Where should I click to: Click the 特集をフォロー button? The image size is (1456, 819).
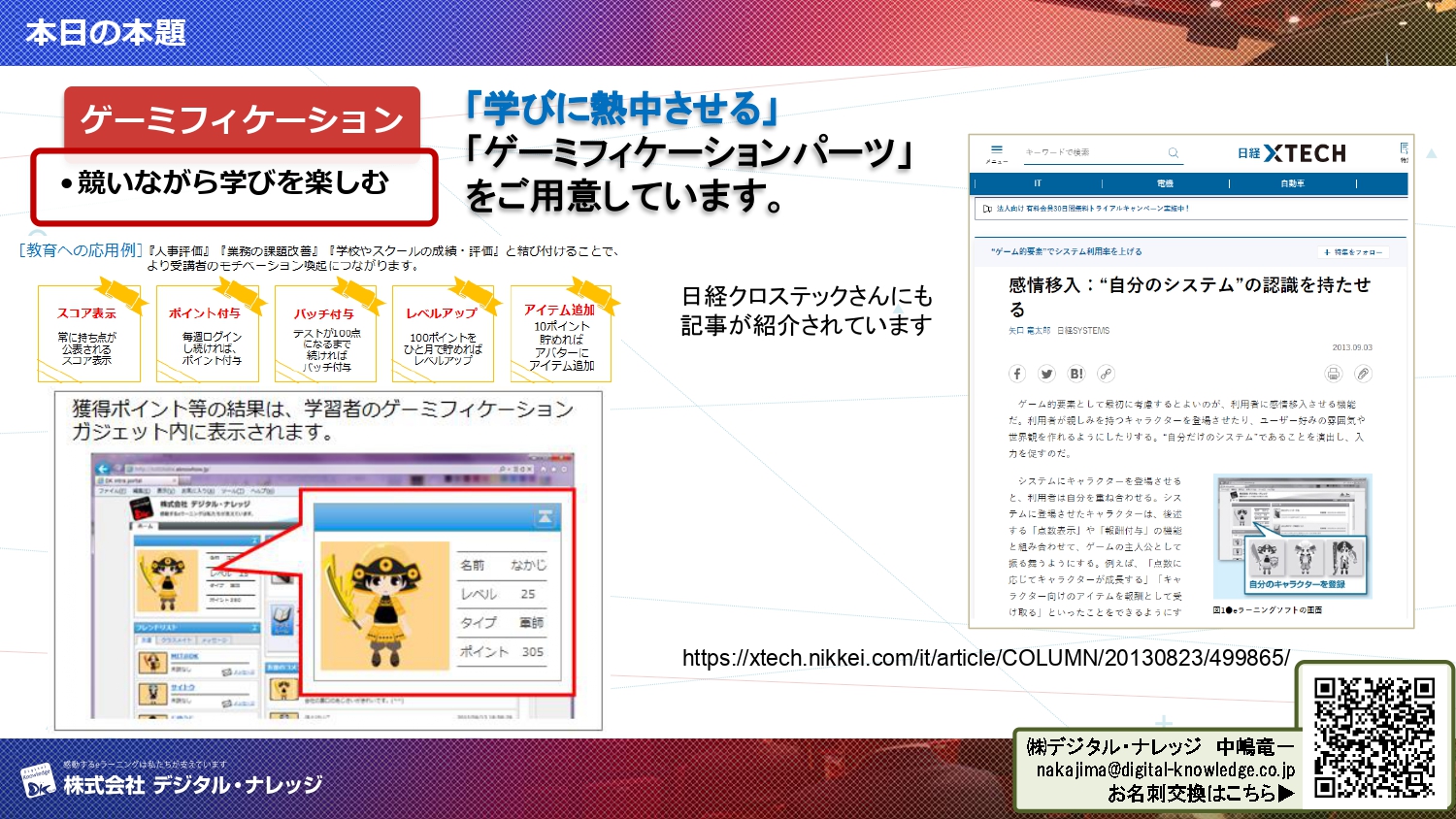pyautogui.click(x=1355, y=252)
